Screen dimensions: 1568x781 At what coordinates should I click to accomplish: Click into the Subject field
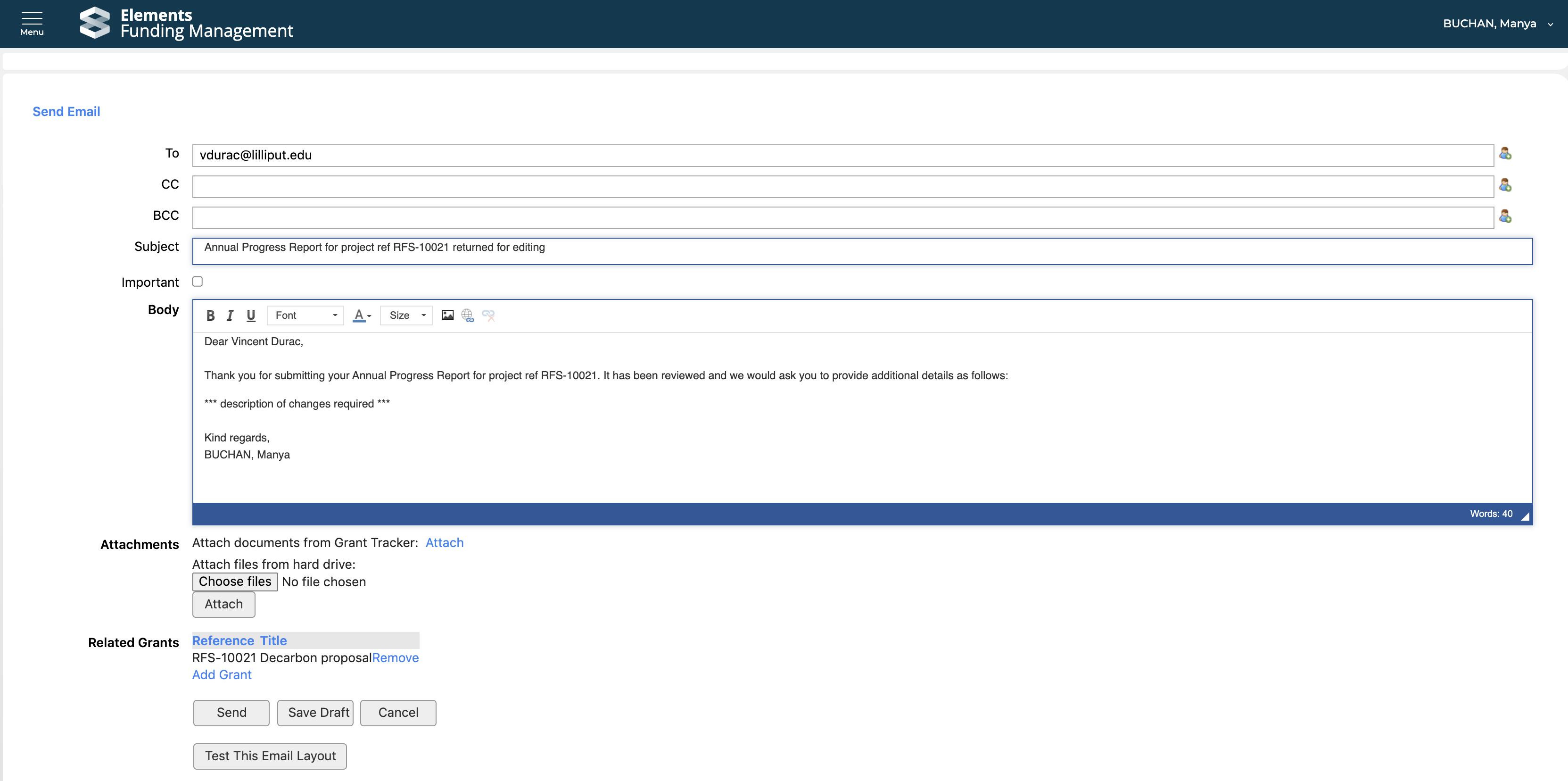tap(861, 251)
